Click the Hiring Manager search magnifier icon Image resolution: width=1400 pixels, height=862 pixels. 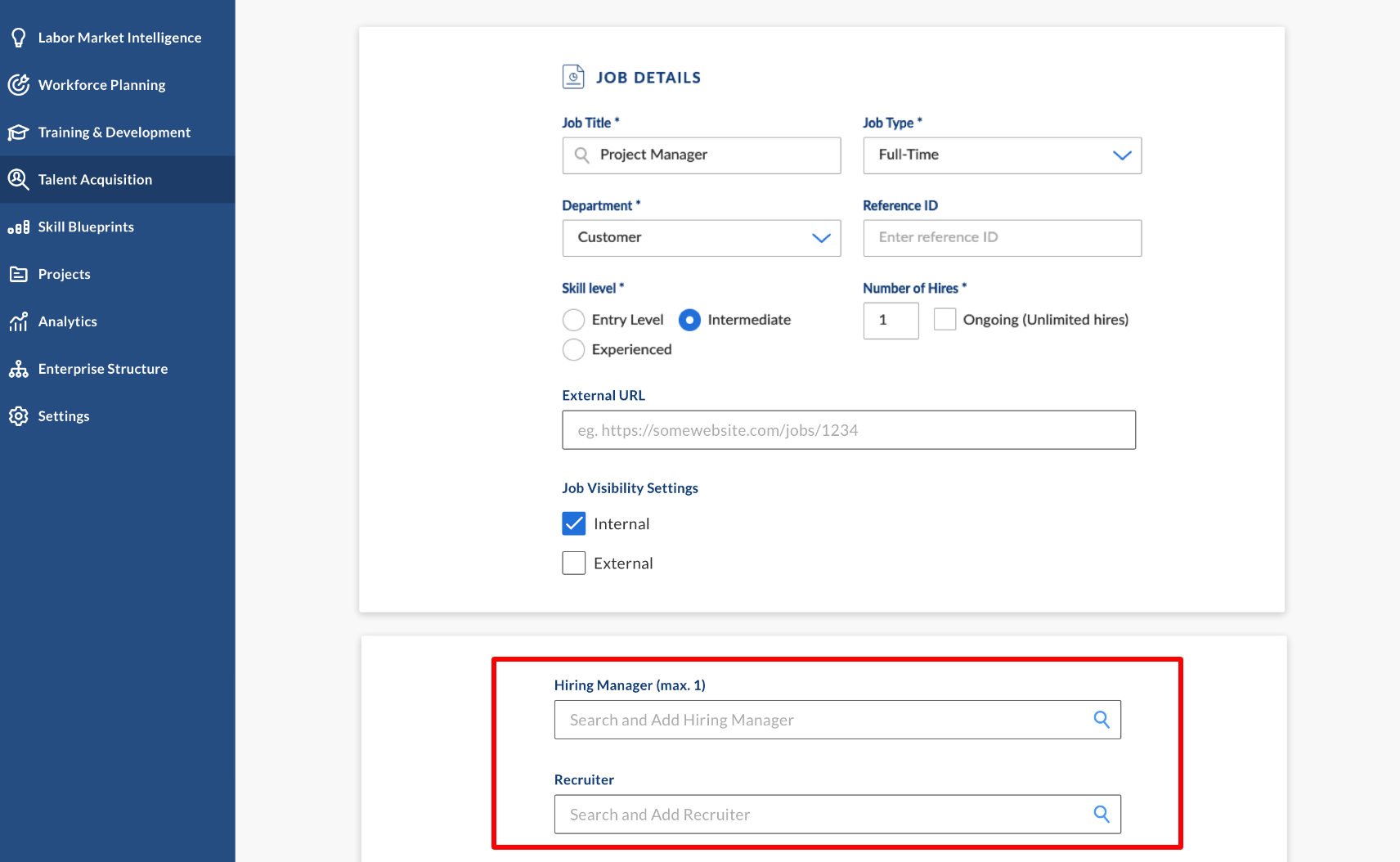coord(1101,720)
